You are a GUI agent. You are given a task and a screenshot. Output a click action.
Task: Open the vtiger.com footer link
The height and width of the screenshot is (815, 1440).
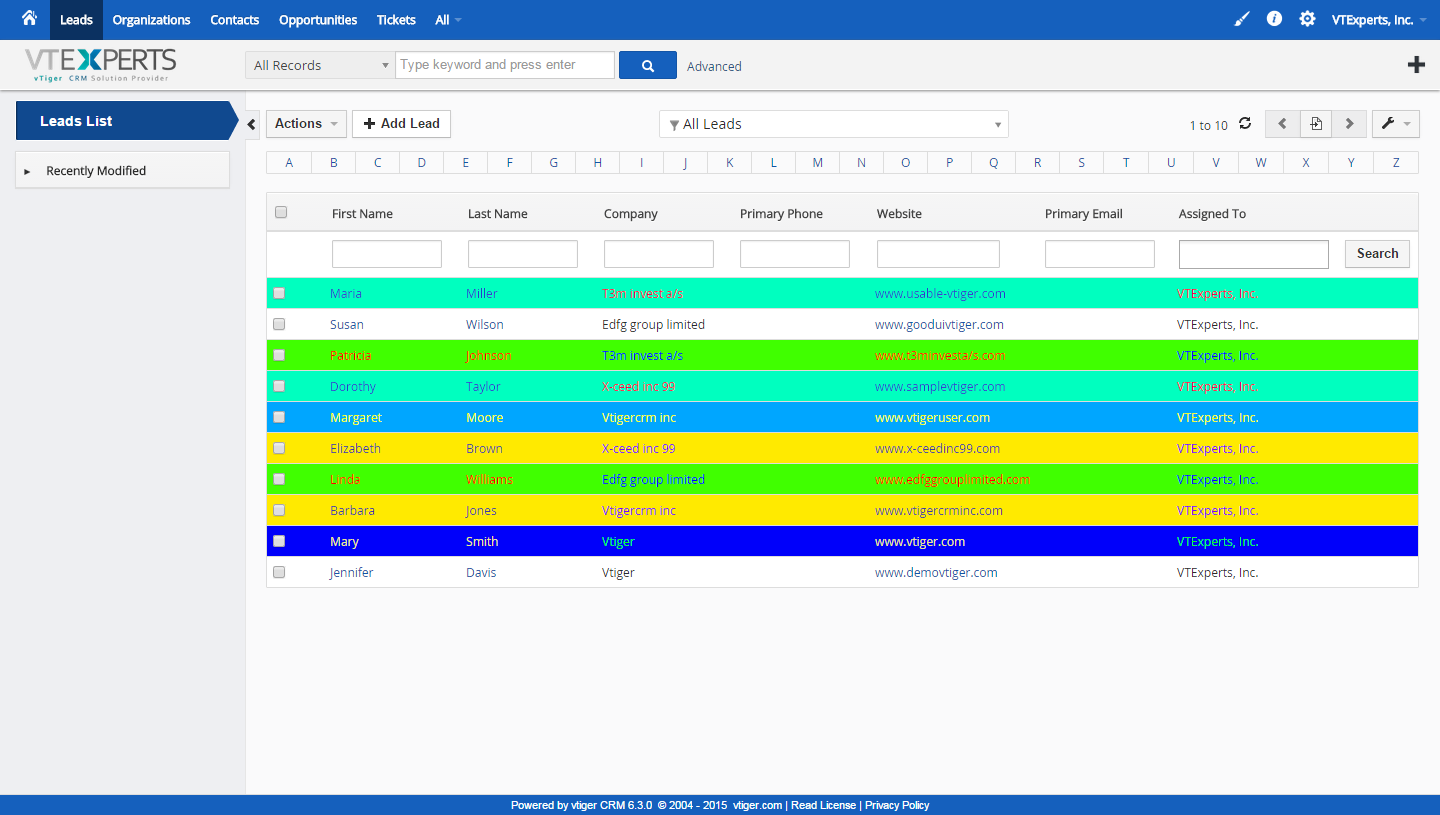coord(757,805)
